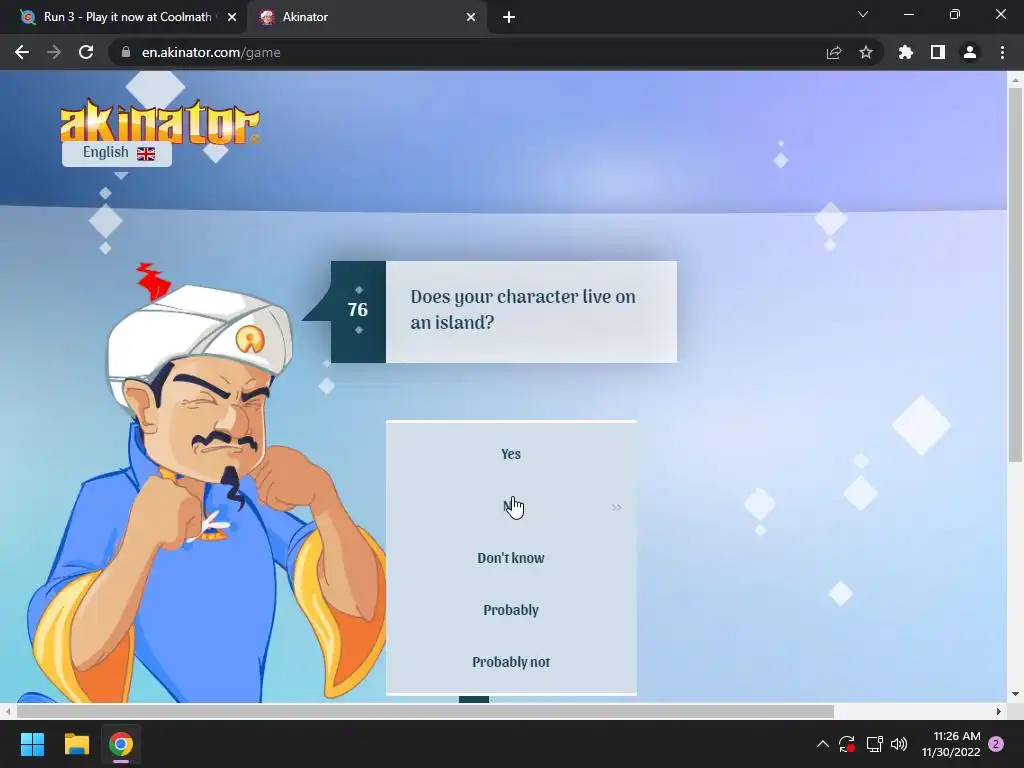1024x768 pixels.
Task: Close the Akinator tab
Action: [x=471, y=17]
